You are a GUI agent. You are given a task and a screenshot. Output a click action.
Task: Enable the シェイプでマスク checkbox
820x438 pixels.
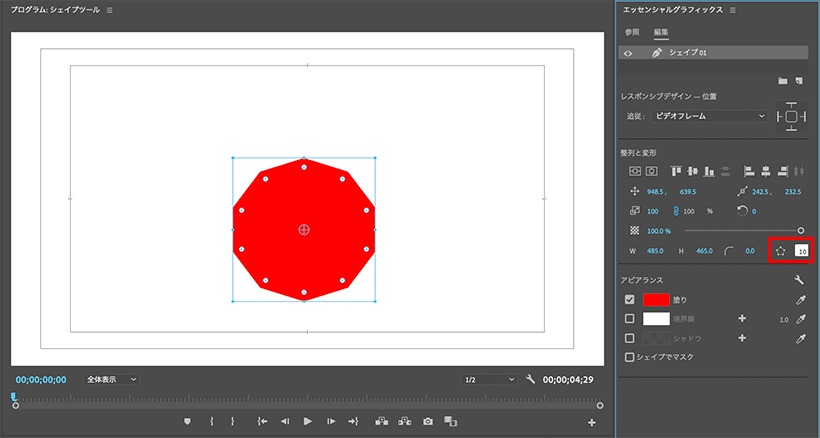630,357
